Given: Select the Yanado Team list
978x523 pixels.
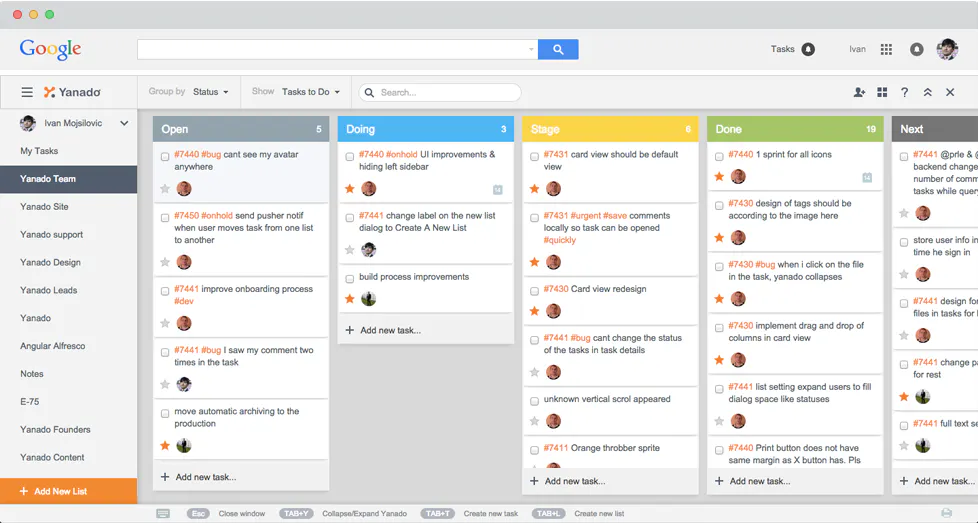Looking at the screenshot, I should pos(69,179).
